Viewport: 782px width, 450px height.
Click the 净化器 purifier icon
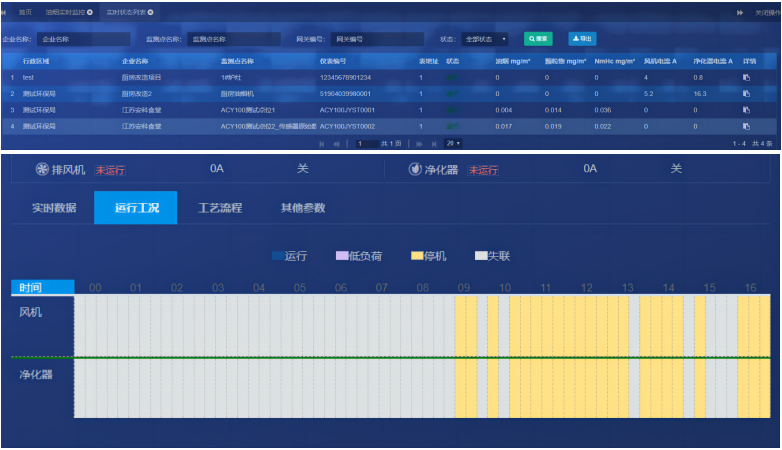pyautogui.click(x=414, y=169)
